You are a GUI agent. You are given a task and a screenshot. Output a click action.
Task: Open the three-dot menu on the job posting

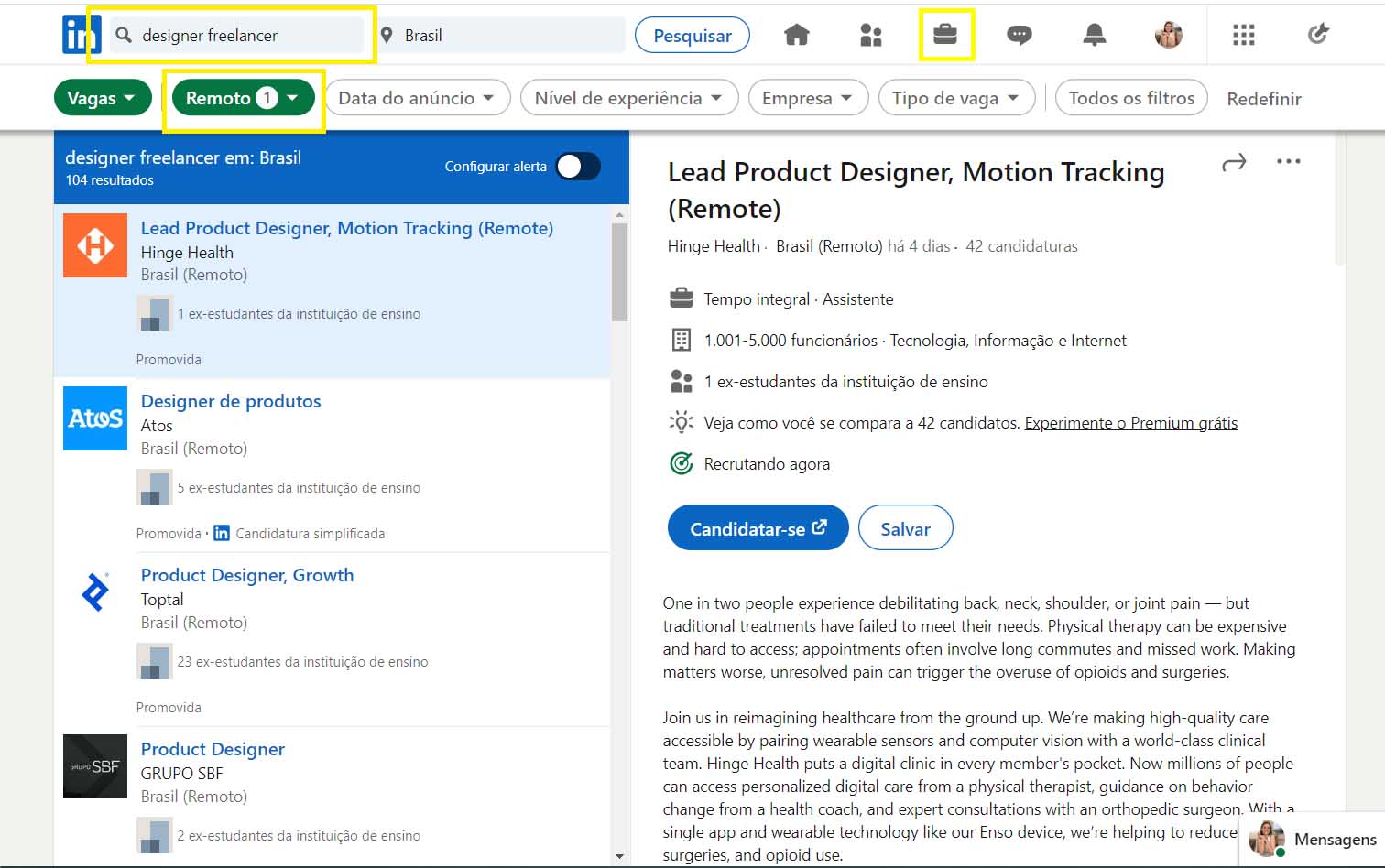coord(1289,161)
